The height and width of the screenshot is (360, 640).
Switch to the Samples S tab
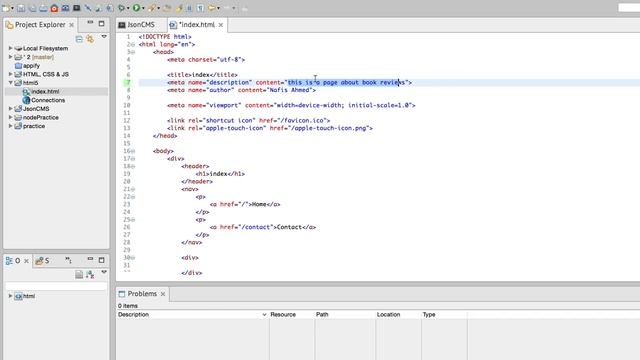tap(42, 261)
